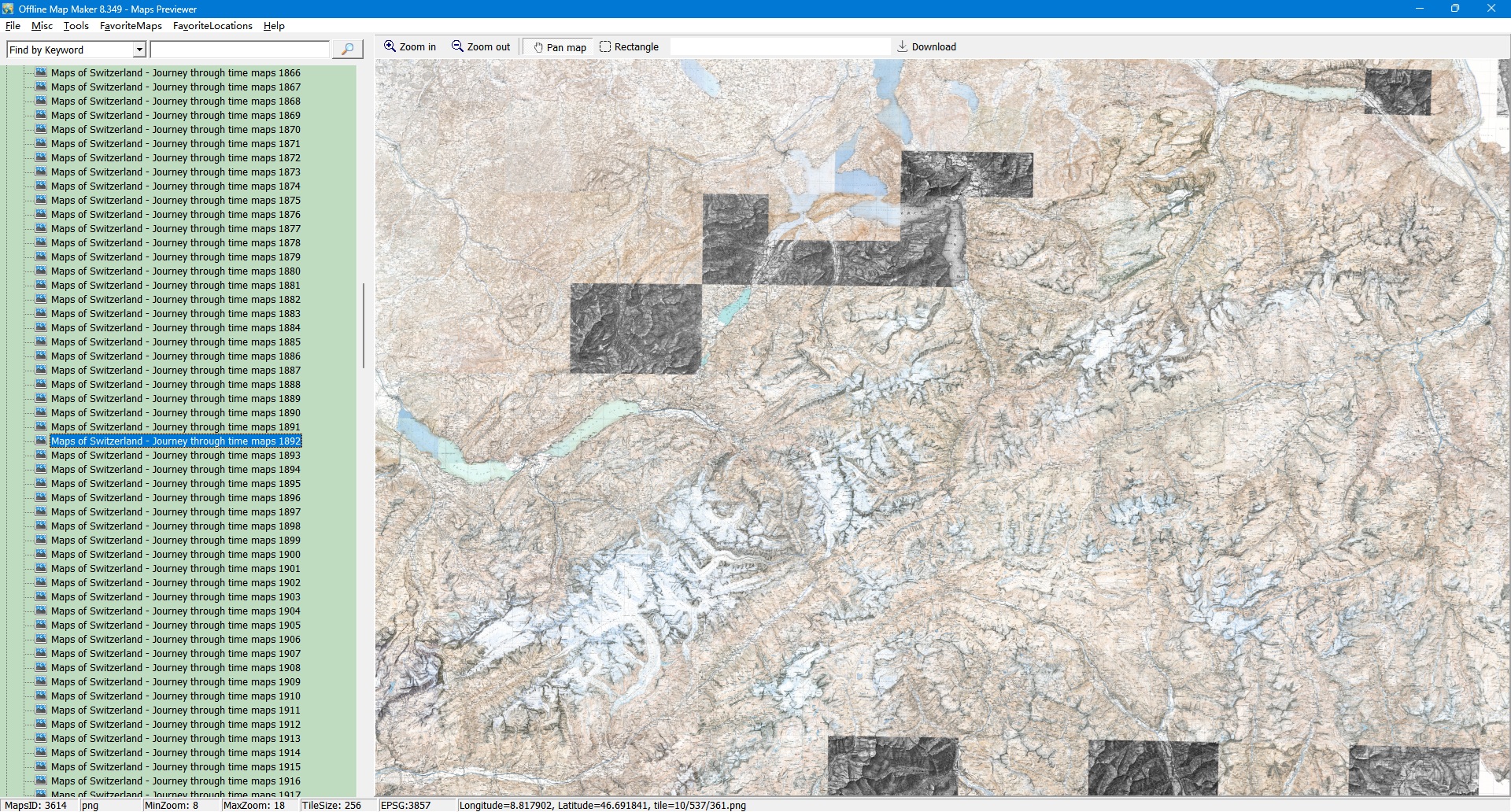The height and width of the screenshot is (812, 1511).
Task: Click the map list vertical scrollbar
Action: 363,326
